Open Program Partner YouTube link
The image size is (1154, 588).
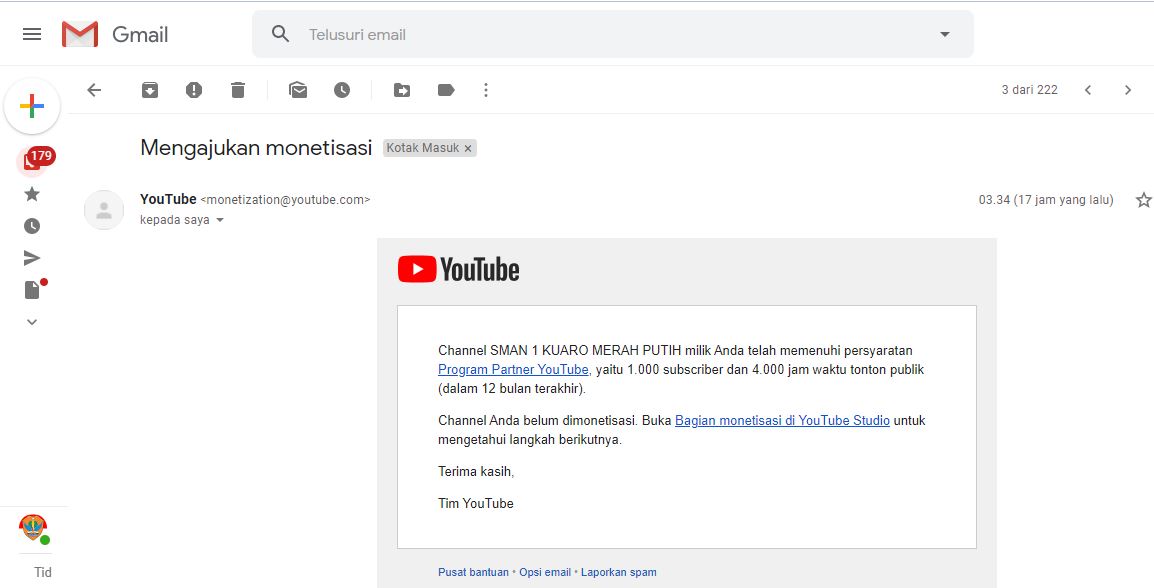point(513,369)
